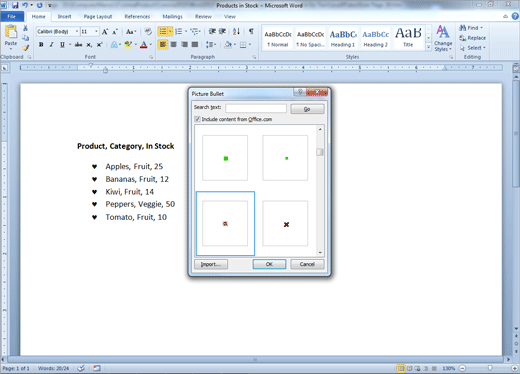
Task: Select the Heading 1 style
Action: point(343,38)
